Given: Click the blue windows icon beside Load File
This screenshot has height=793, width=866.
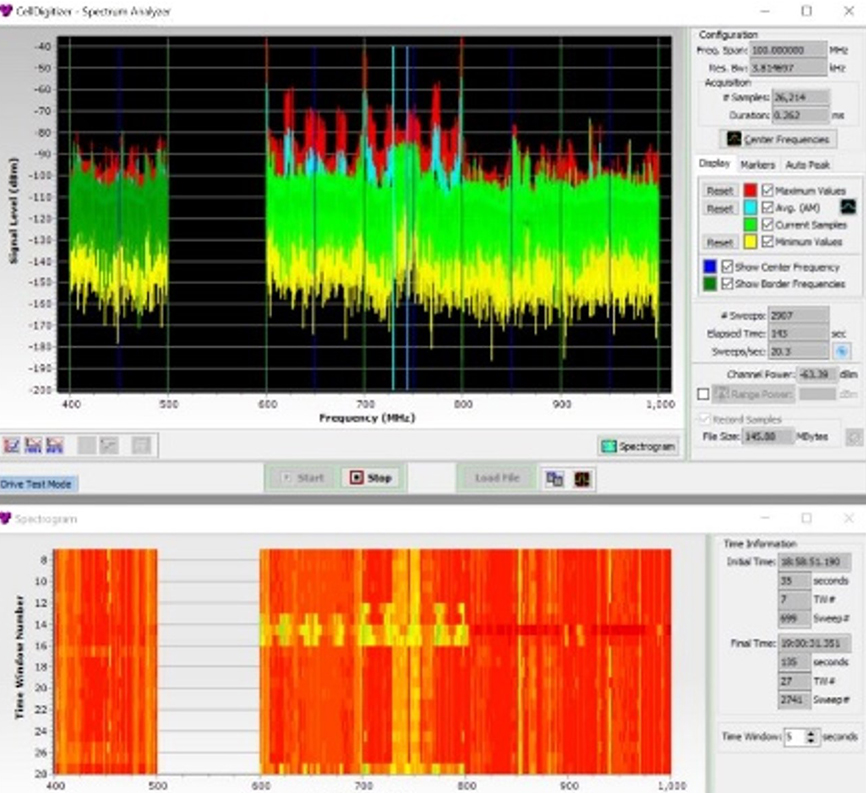Looking at the screenshot, I should point(554,478).
